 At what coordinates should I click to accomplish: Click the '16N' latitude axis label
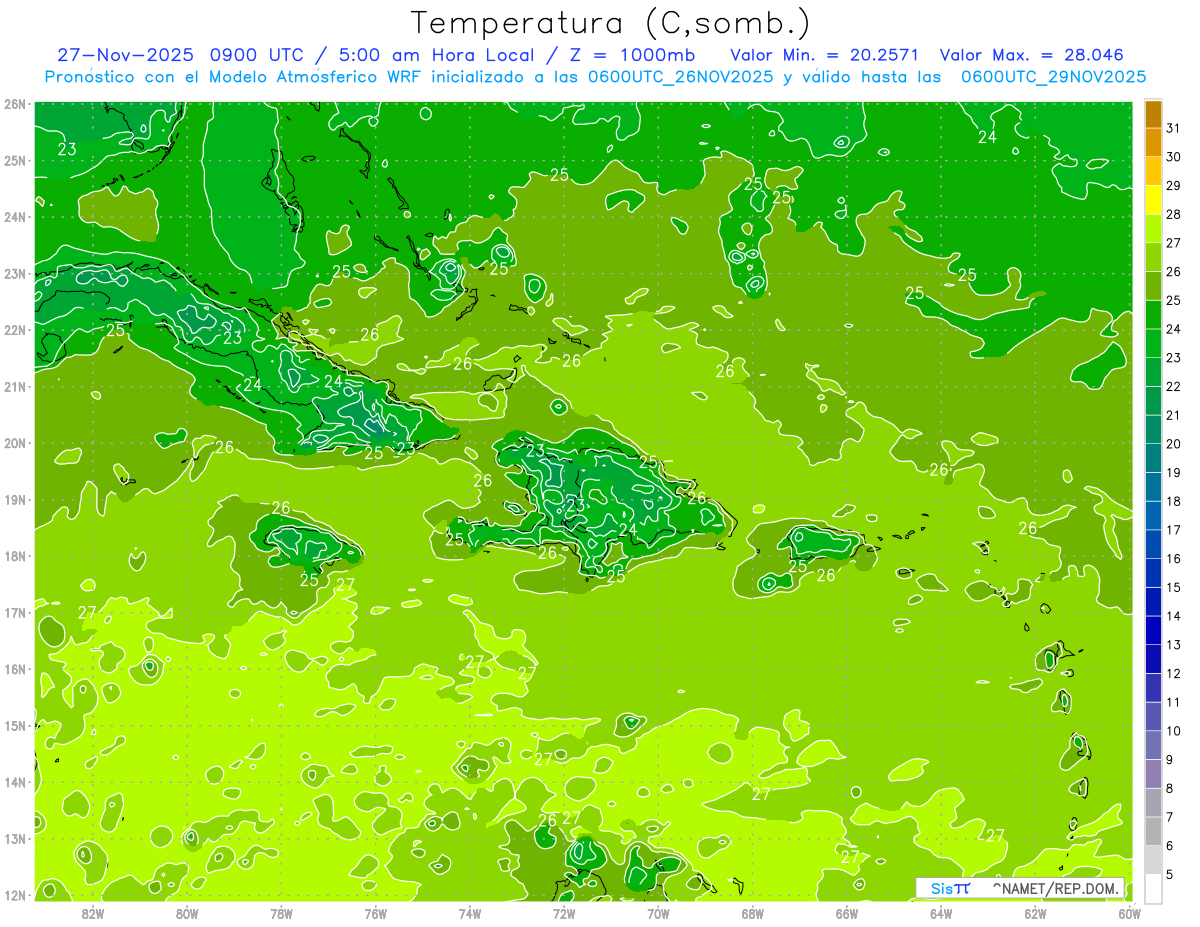(15, 669)
